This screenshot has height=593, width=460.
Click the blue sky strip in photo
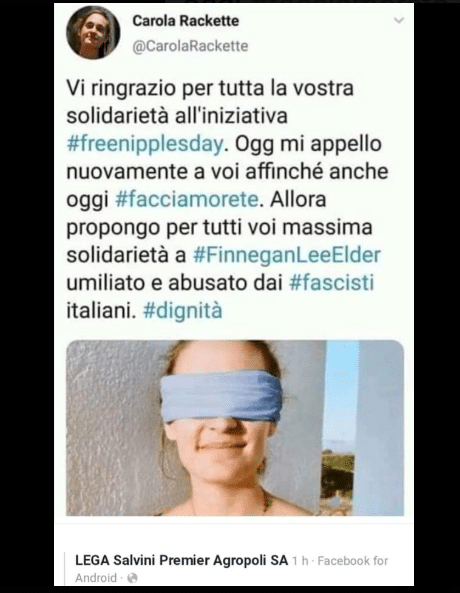pyautogui.click(x=342, y=393)
